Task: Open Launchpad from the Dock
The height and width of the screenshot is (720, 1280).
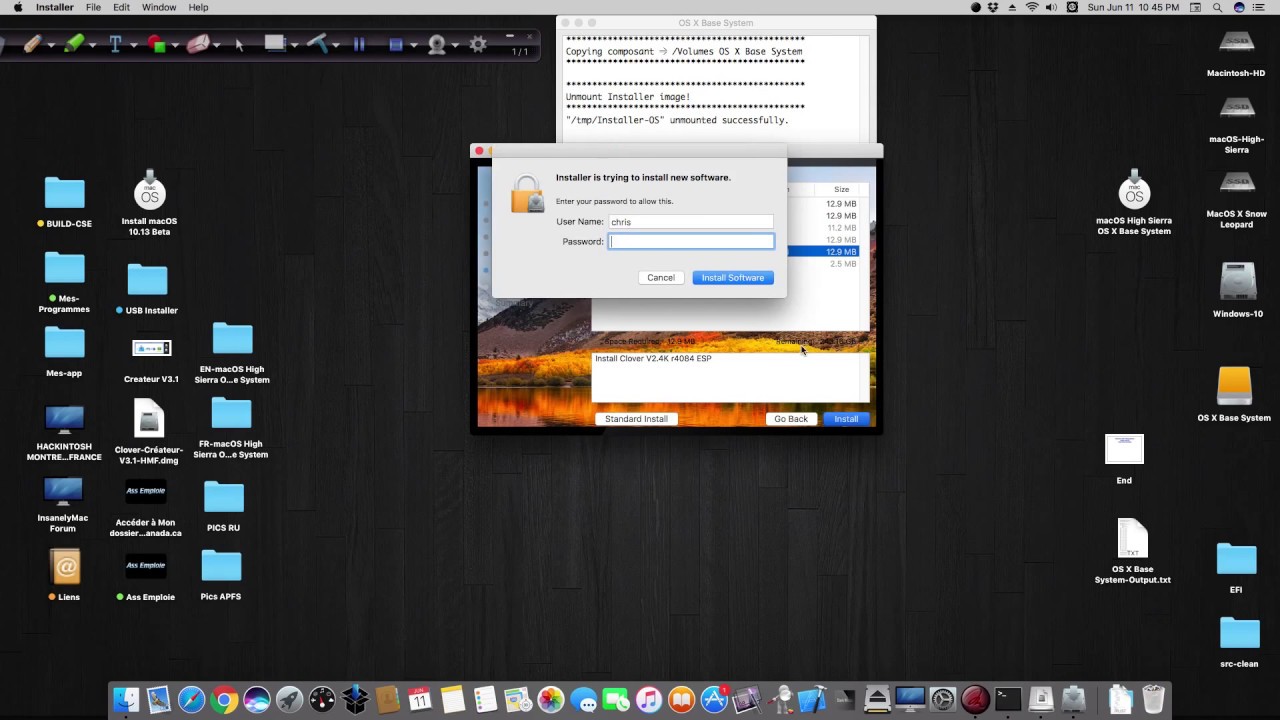Action: 289,699
